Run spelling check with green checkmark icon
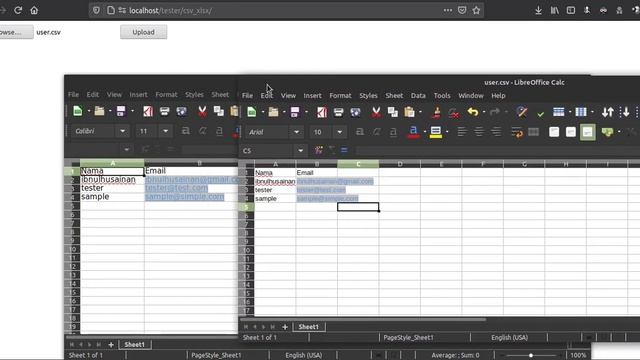Screen dimensions: 640x360 tap(540, 114)
